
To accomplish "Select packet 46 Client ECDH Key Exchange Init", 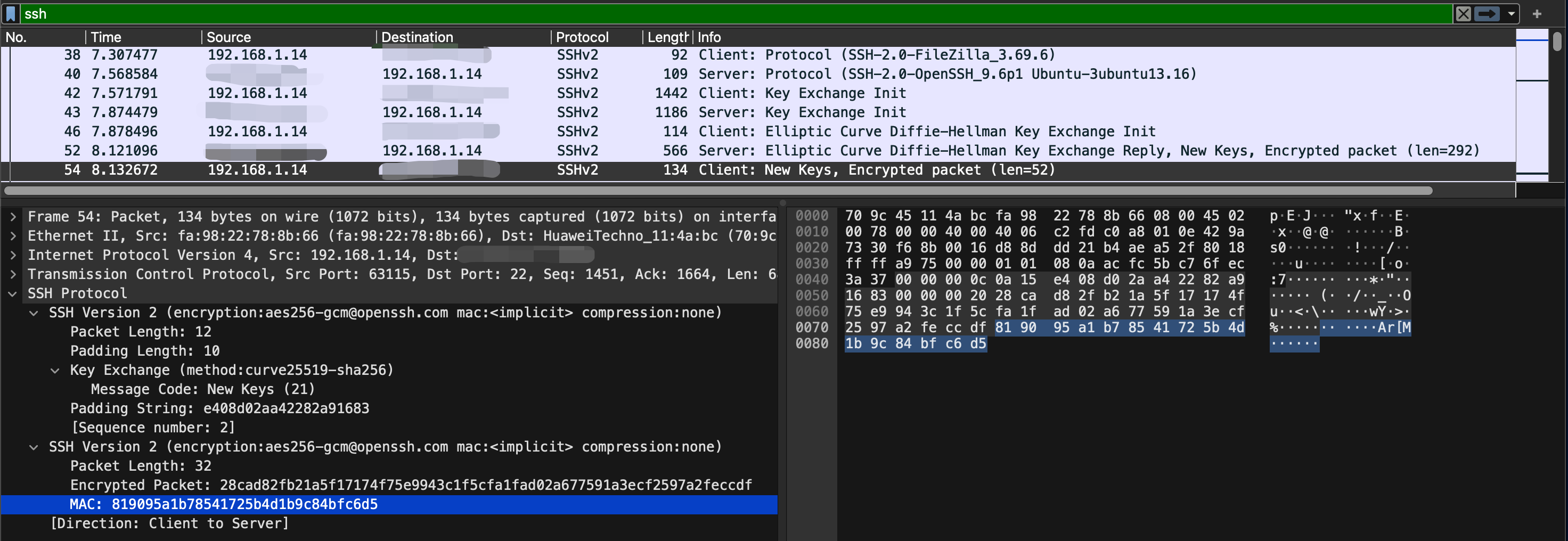I will click(x=758, y=132).
